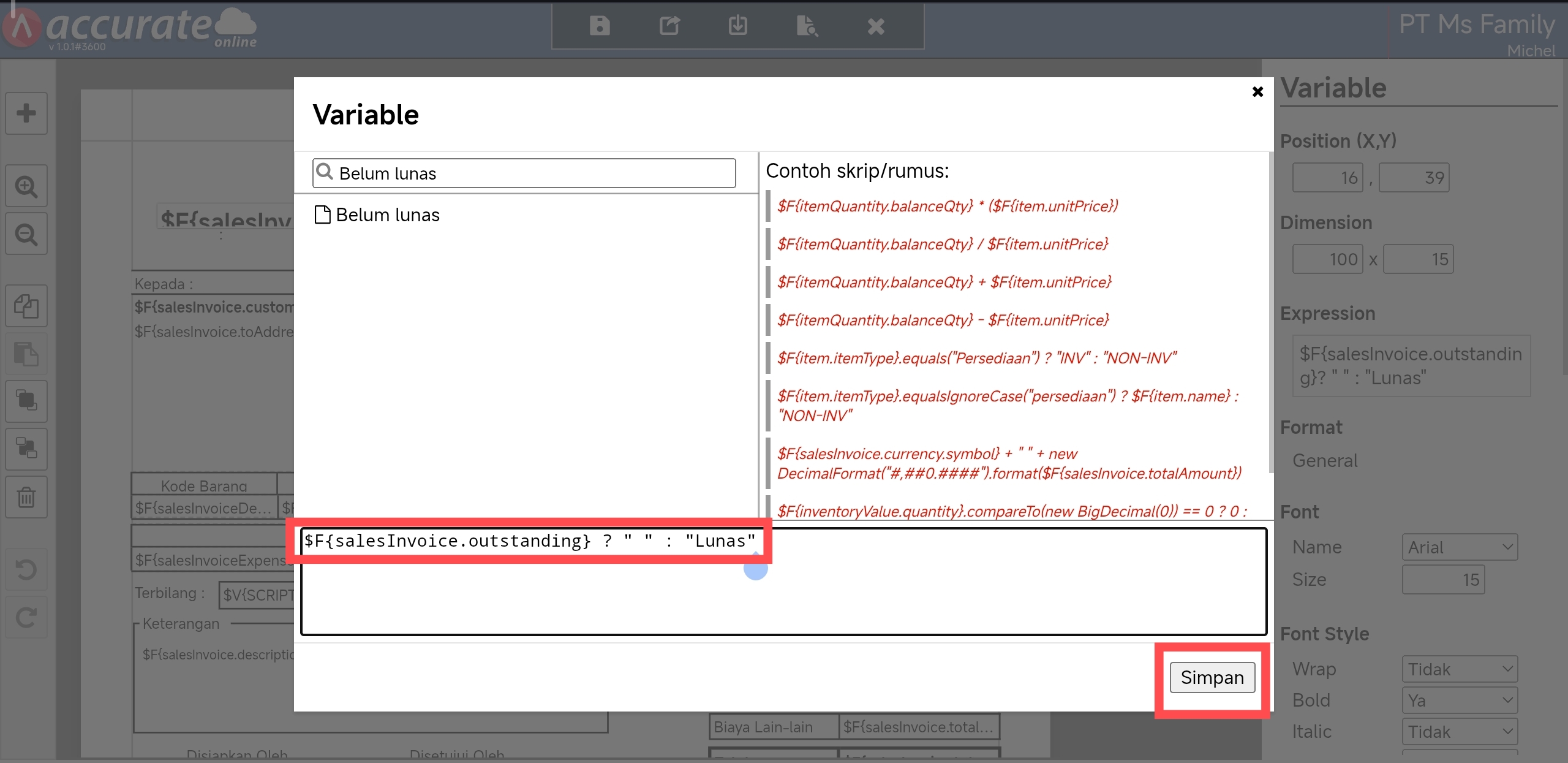The height and width of the screenshot is (763, 1568).
Task: Close the Variable dialog with X
Action: [x=1257, y=92]
